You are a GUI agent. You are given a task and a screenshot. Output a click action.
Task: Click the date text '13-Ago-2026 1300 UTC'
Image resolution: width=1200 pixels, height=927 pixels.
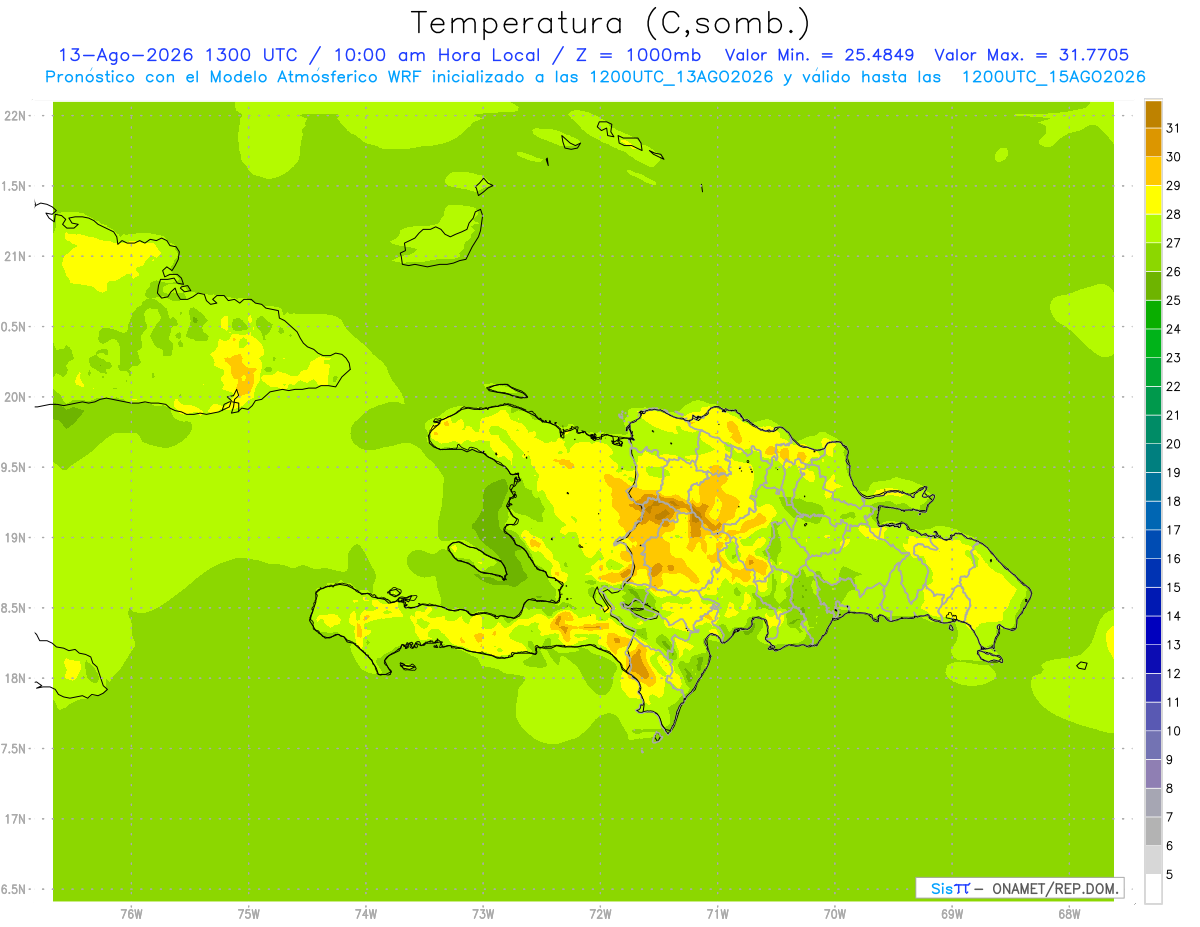tap(178, 55)
